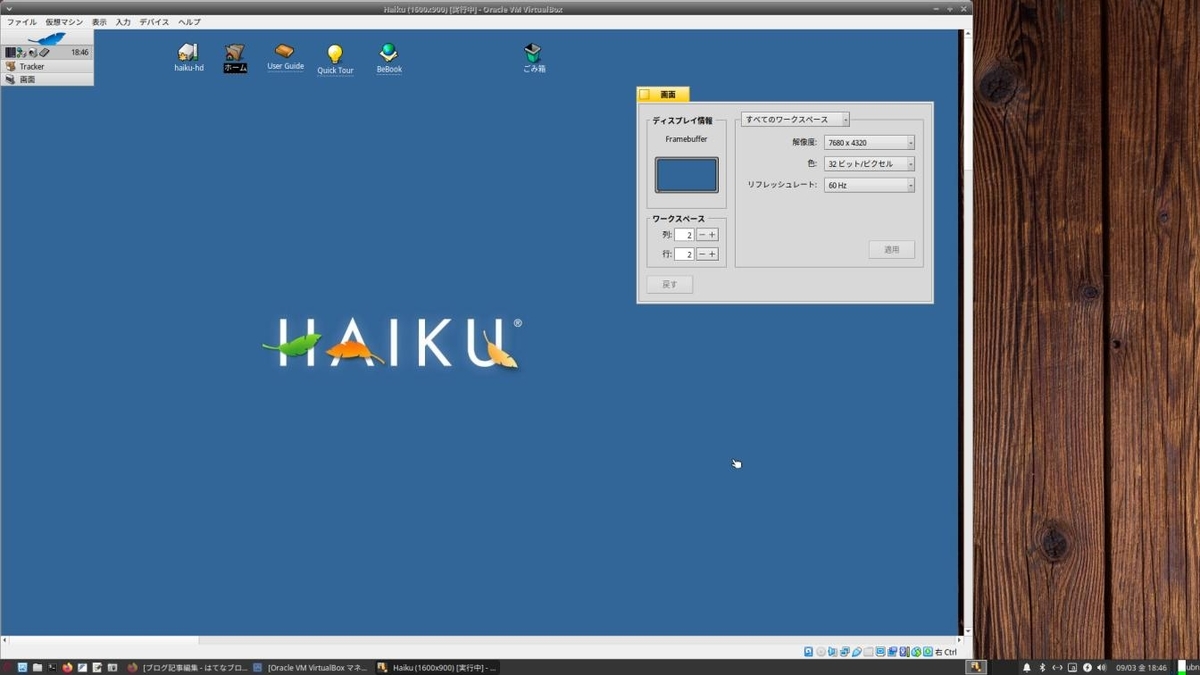Open the ファイル menu in VirtualBox
Viewport: 1200px width, 675px height.
22,22
